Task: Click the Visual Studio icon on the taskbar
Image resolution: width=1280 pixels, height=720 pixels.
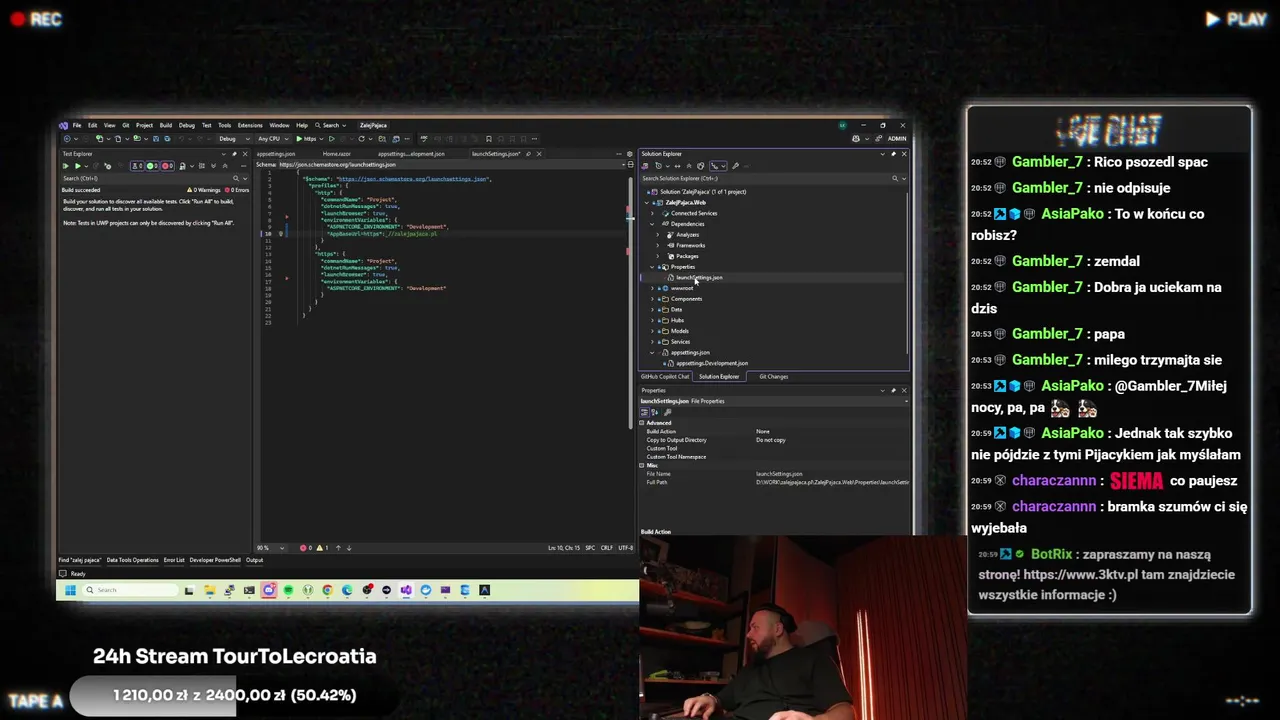Action: tap(406, 590)
